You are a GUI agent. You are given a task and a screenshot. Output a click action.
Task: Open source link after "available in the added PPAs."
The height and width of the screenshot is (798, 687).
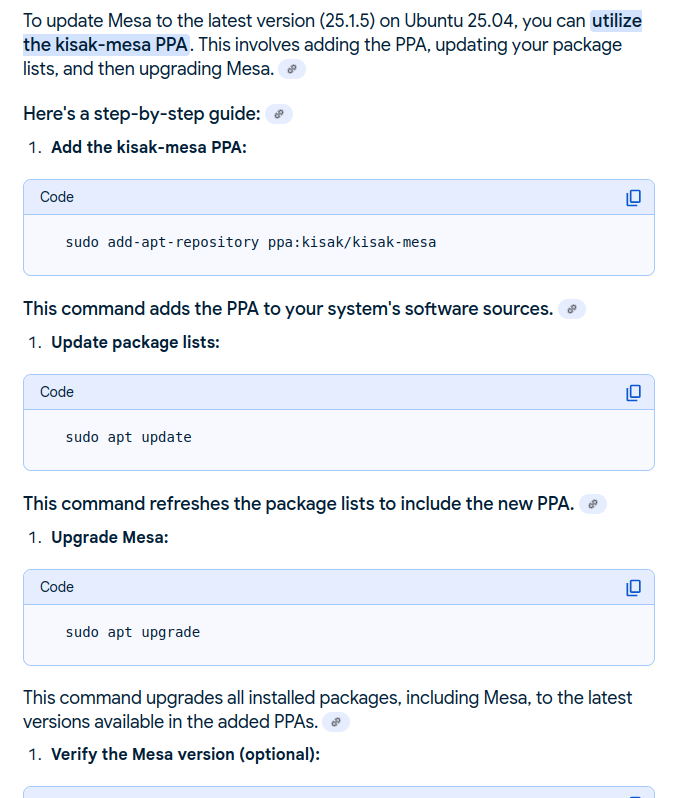coord(336,722)
